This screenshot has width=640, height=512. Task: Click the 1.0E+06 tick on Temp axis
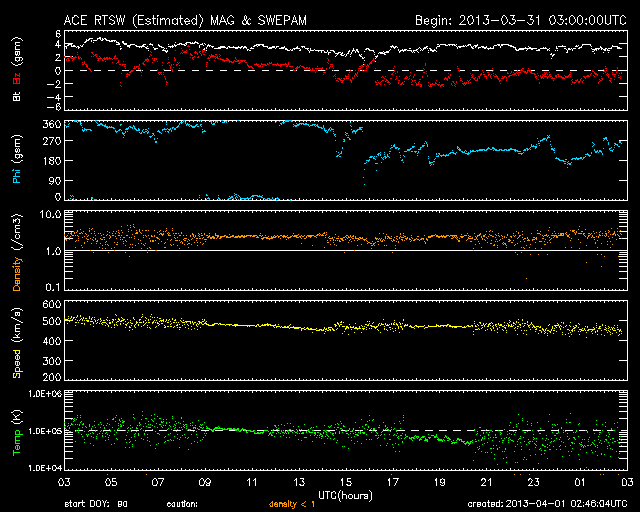tap(42, 394)
